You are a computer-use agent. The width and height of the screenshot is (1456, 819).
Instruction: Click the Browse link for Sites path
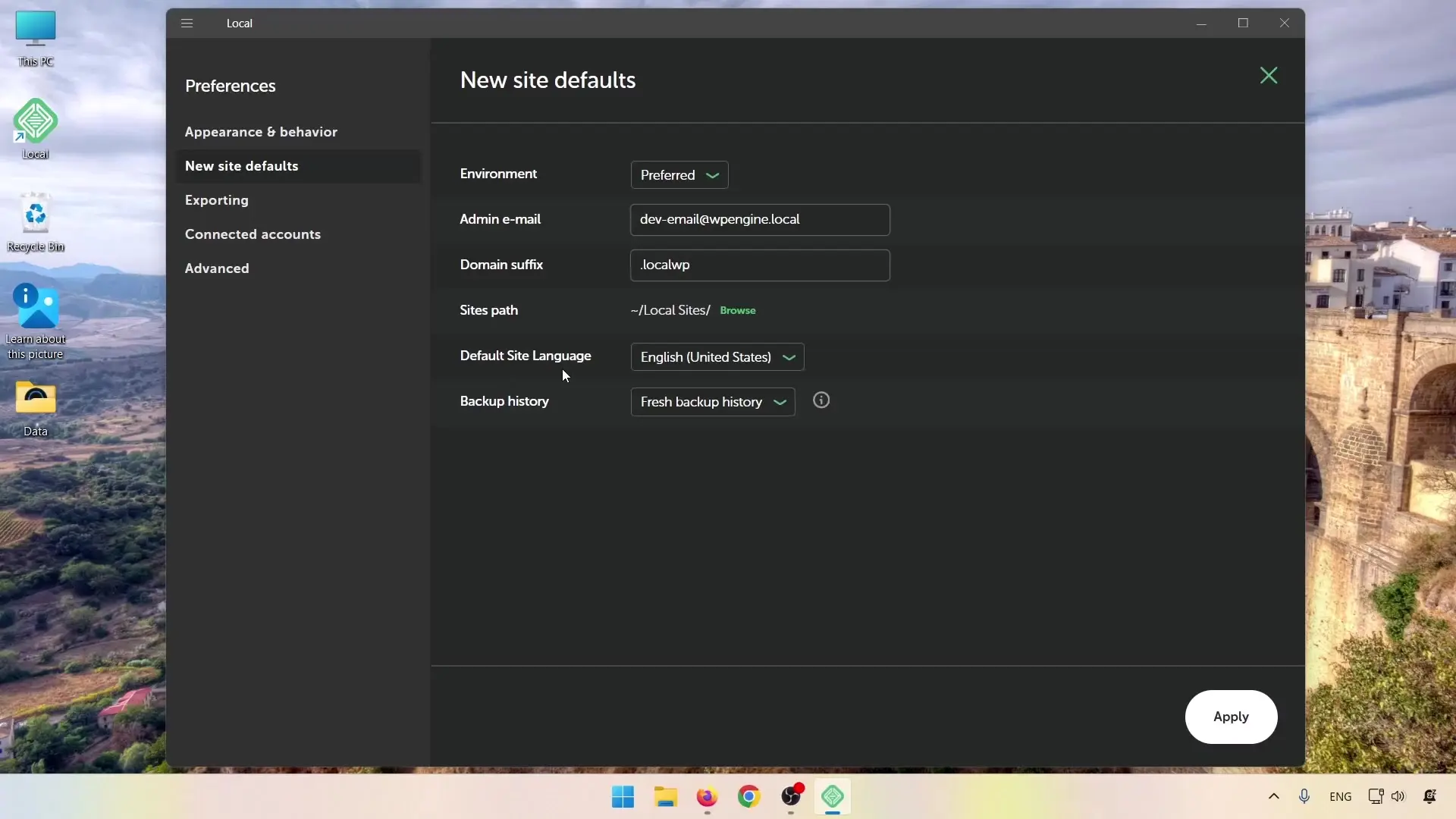coord(738,310)
